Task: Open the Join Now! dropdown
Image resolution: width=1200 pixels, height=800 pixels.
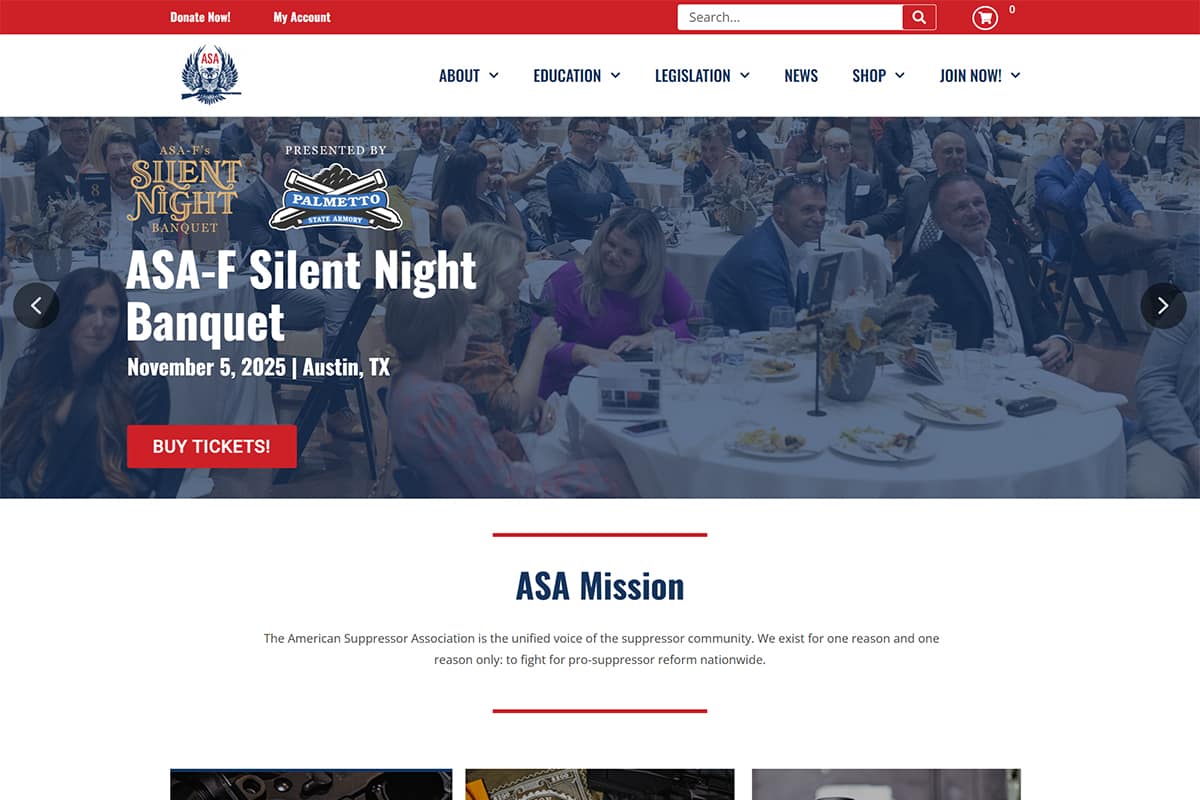Action: coord(980,76)
